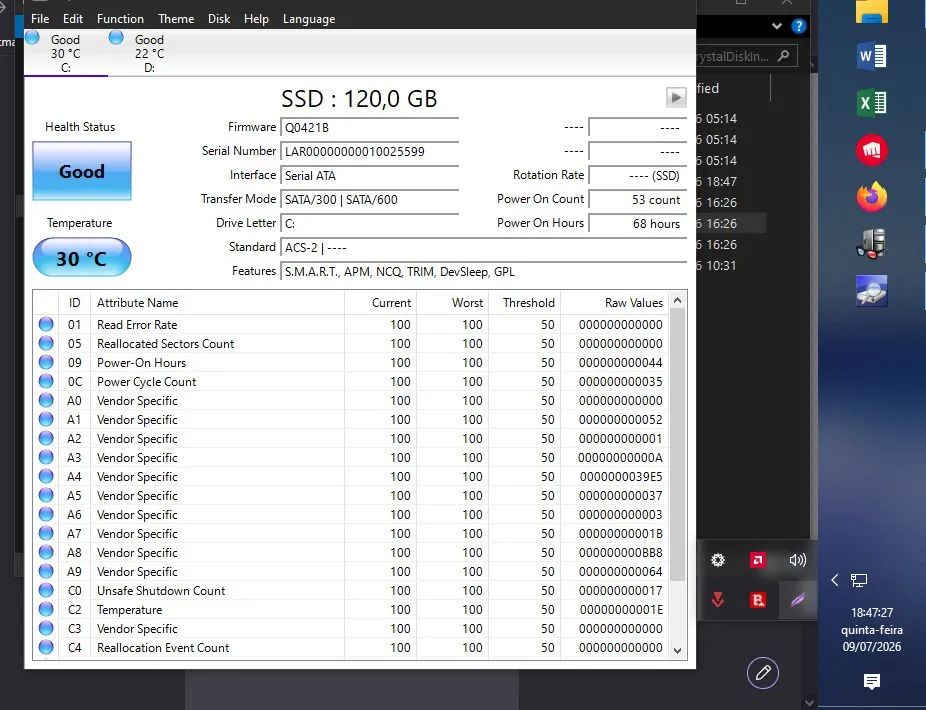
Task: Click the purple feather tray icon
Action: click(798, 600)
